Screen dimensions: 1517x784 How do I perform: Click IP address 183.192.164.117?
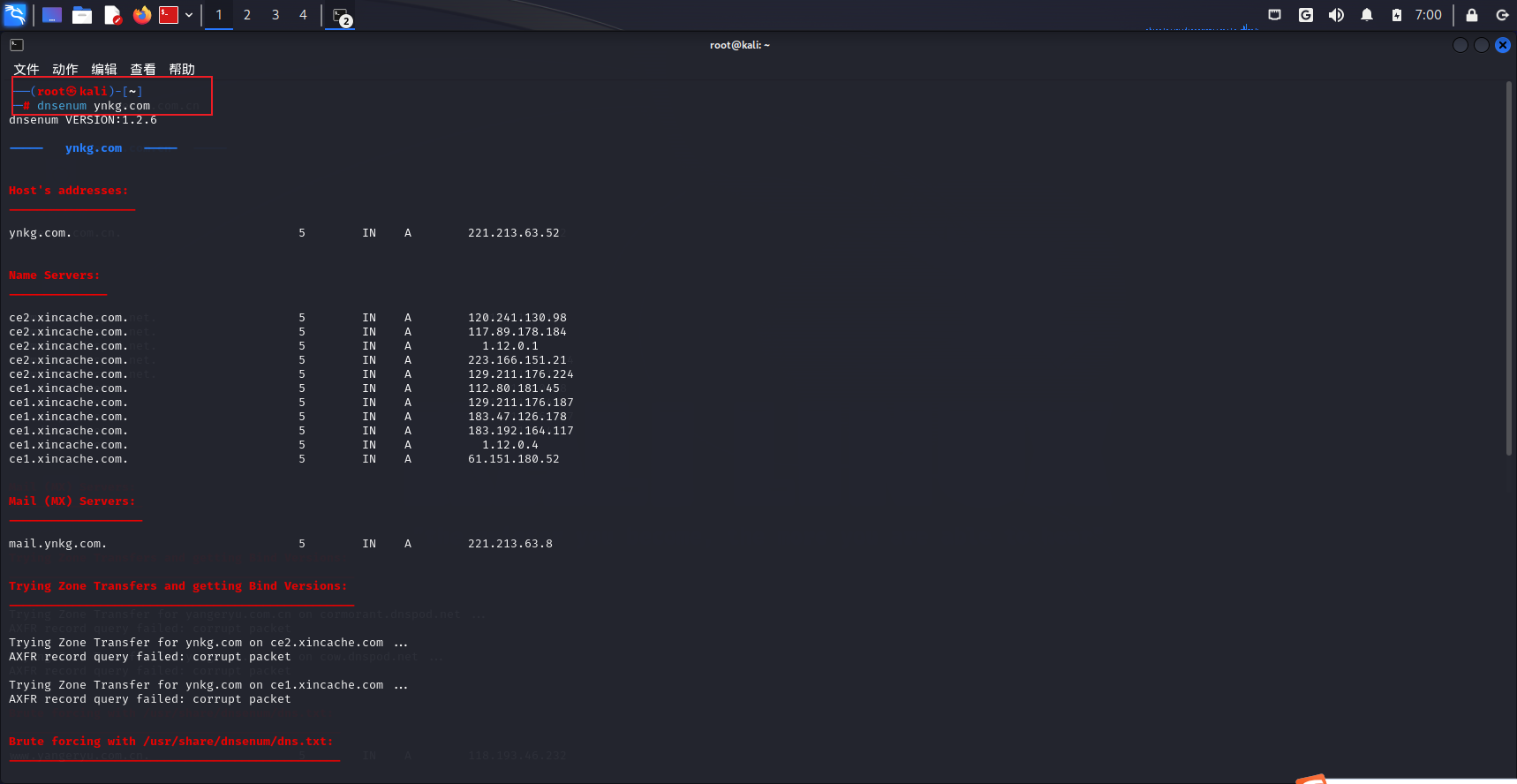pos(521,431)
